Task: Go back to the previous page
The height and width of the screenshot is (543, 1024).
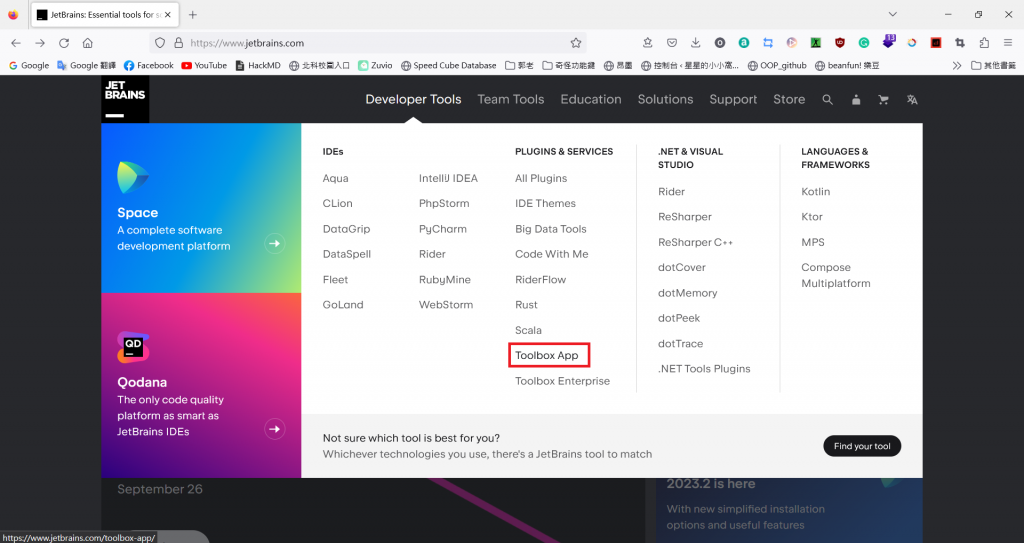Action: 16,43
